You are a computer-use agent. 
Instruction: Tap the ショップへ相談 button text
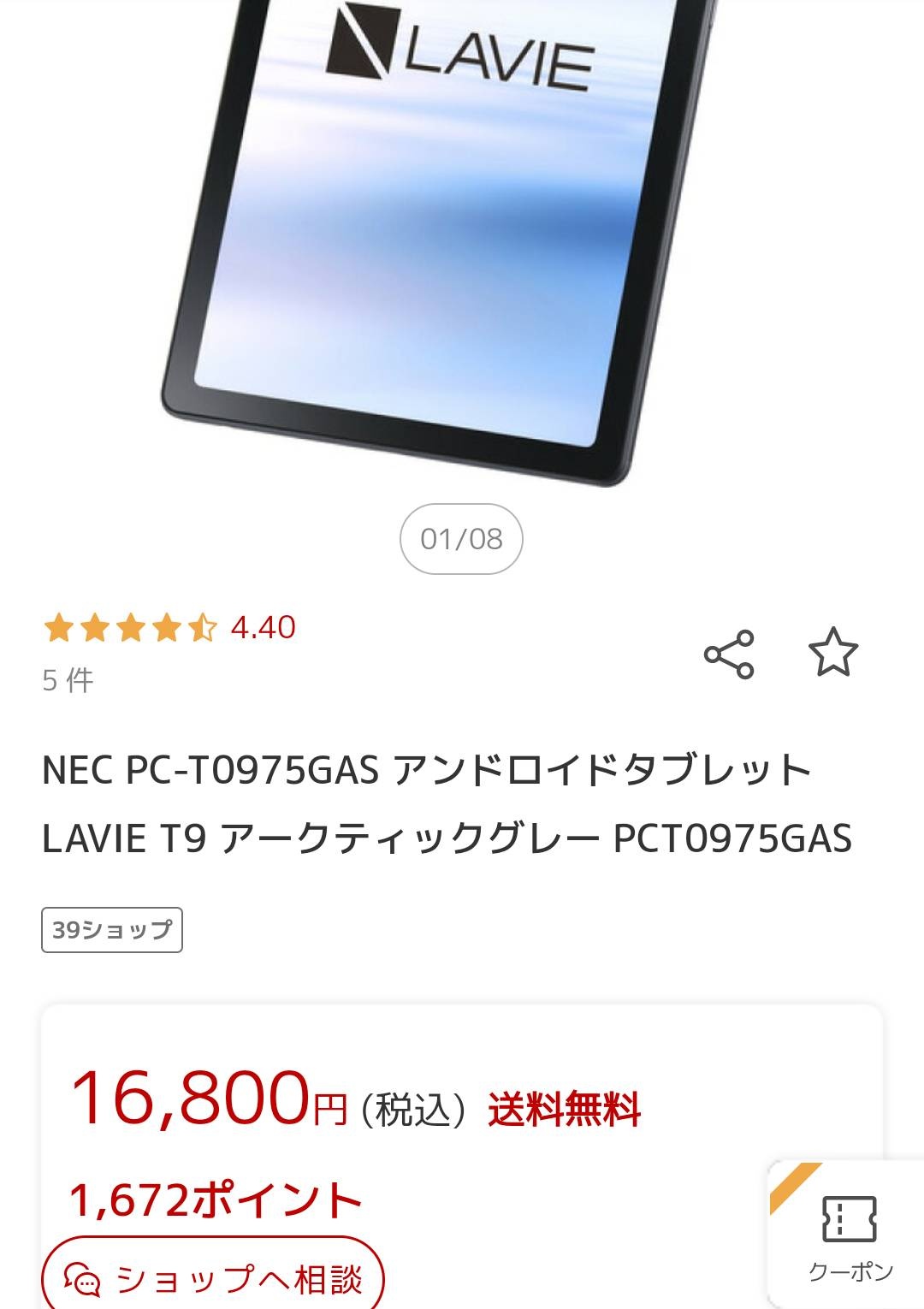(x=239, y=1280)
